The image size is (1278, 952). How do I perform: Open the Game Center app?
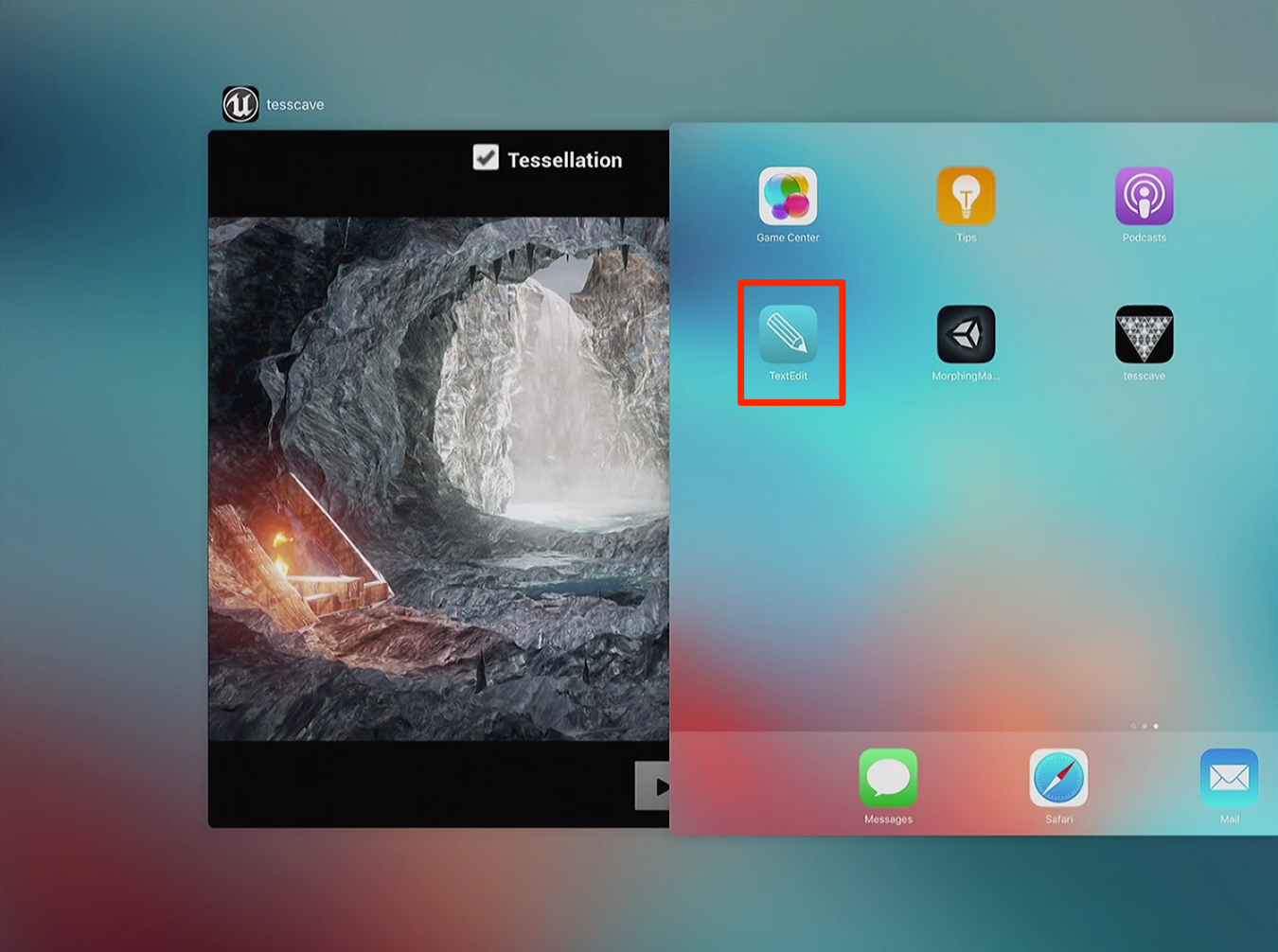tap(788, 197)
